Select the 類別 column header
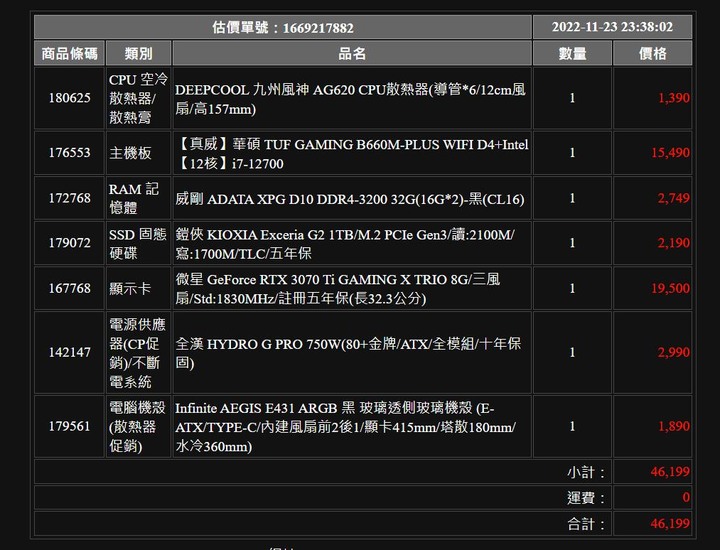 coord(138,53)
